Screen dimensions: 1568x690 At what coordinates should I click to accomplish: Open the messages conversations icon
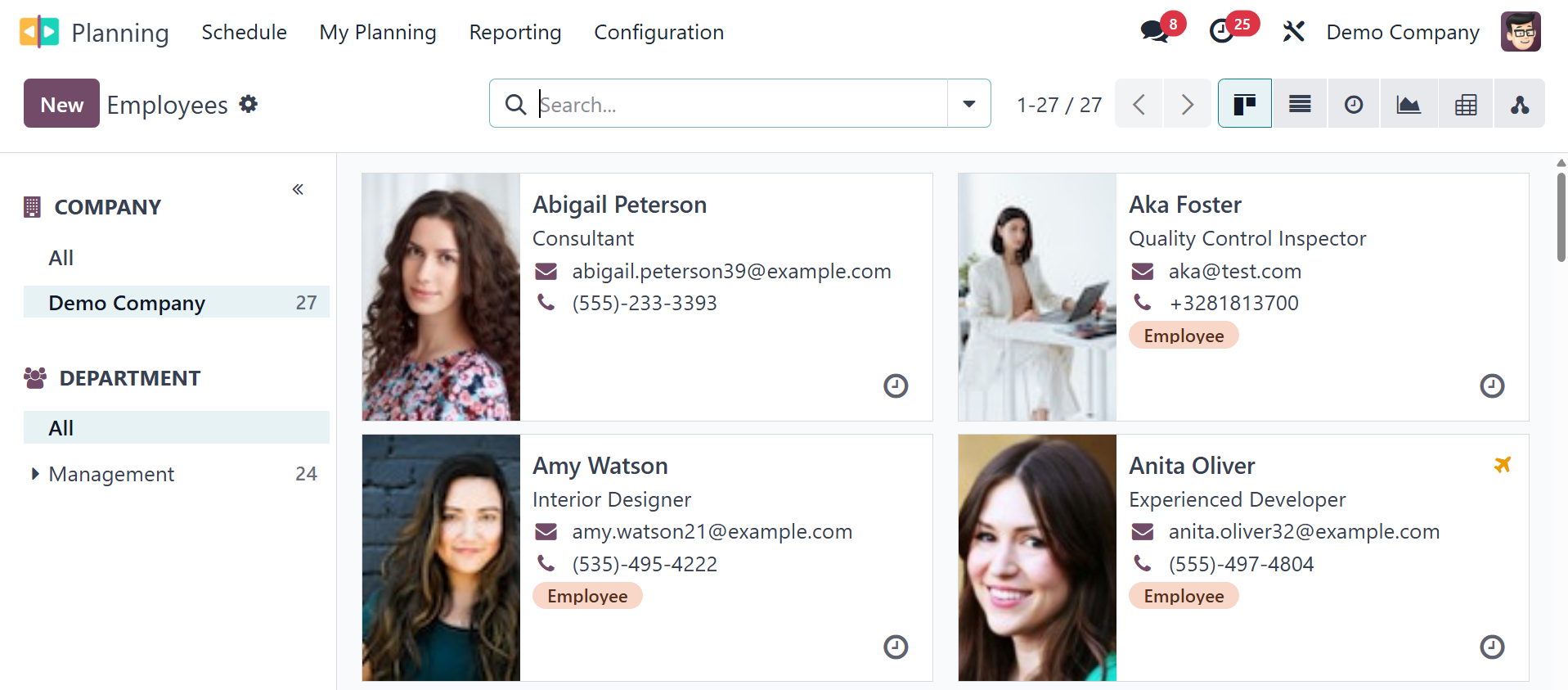coord(1154,32)
